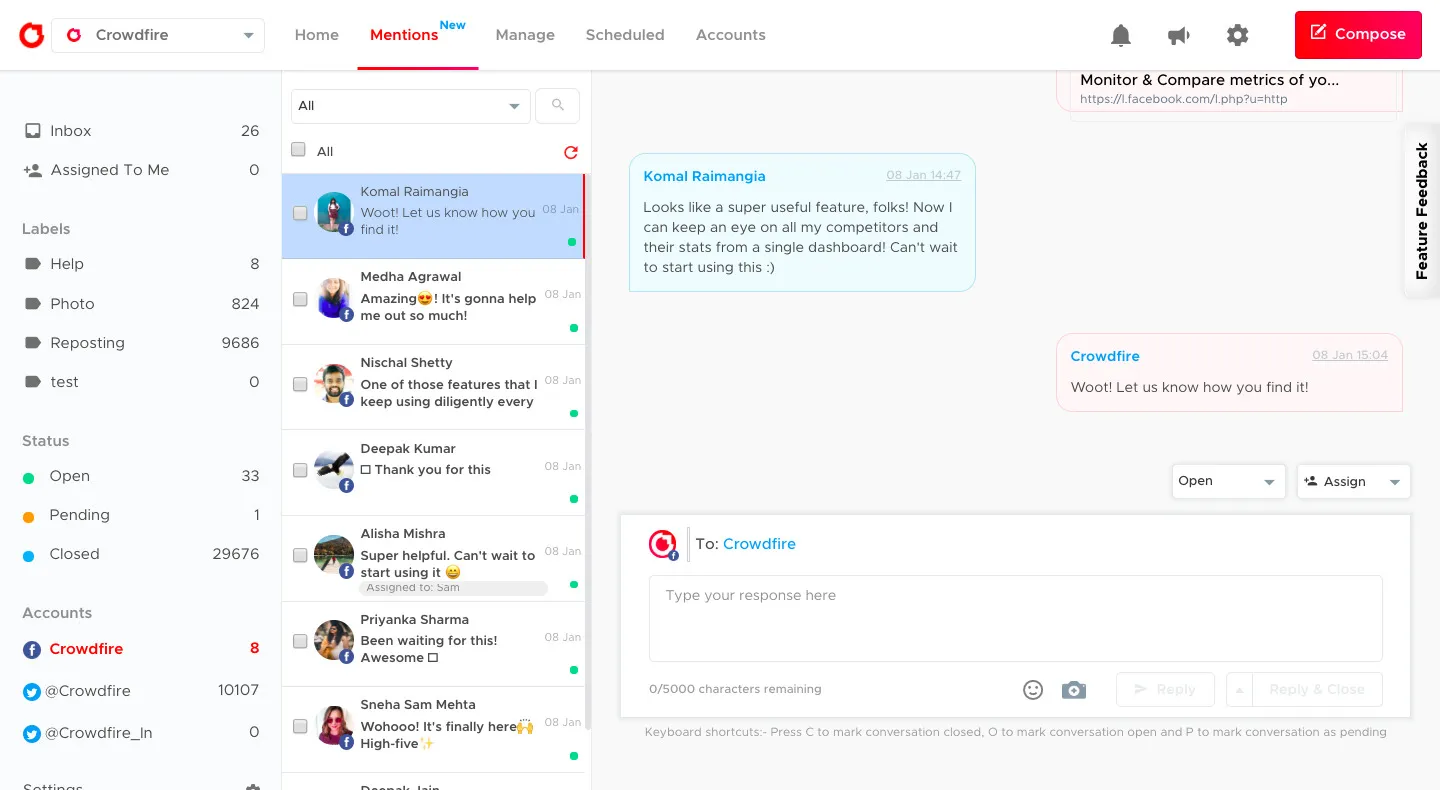This screenshot has width=1440, height=790.
Task: Click the Twitter icon beside @Crowdfire_In
Action: click(32, 734)
